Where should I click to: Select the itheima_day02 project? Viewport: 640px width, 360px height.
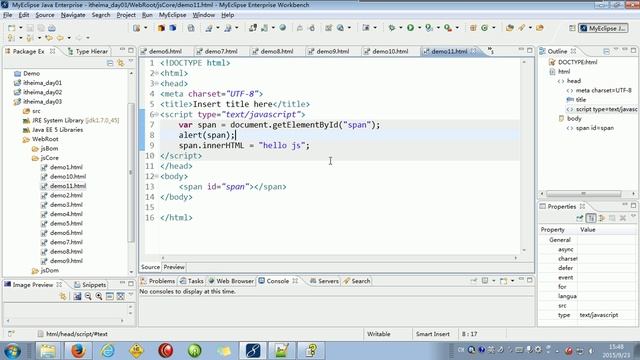pyautogui.click(x=42, y=92)
